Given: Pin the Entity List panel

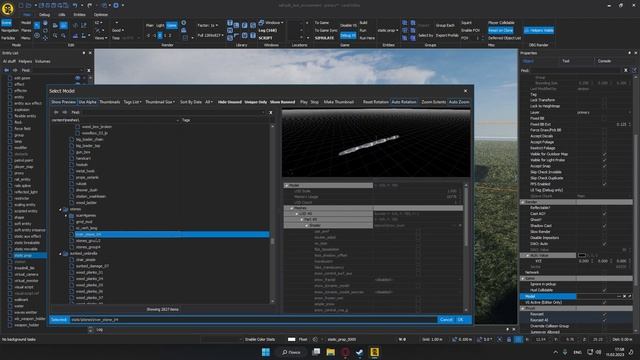Looking at the screenshot, I should click(x=84, y=53).
